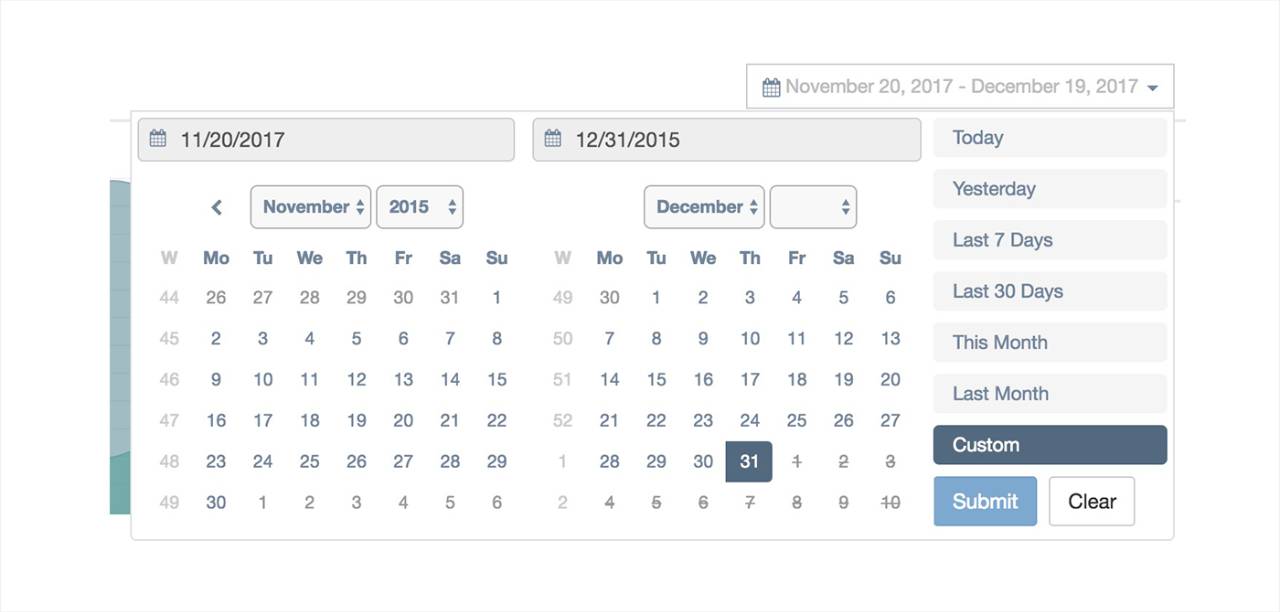The image size is (1280, 612).
Task: Open the November month dropdown
Action: click(311, 207)
